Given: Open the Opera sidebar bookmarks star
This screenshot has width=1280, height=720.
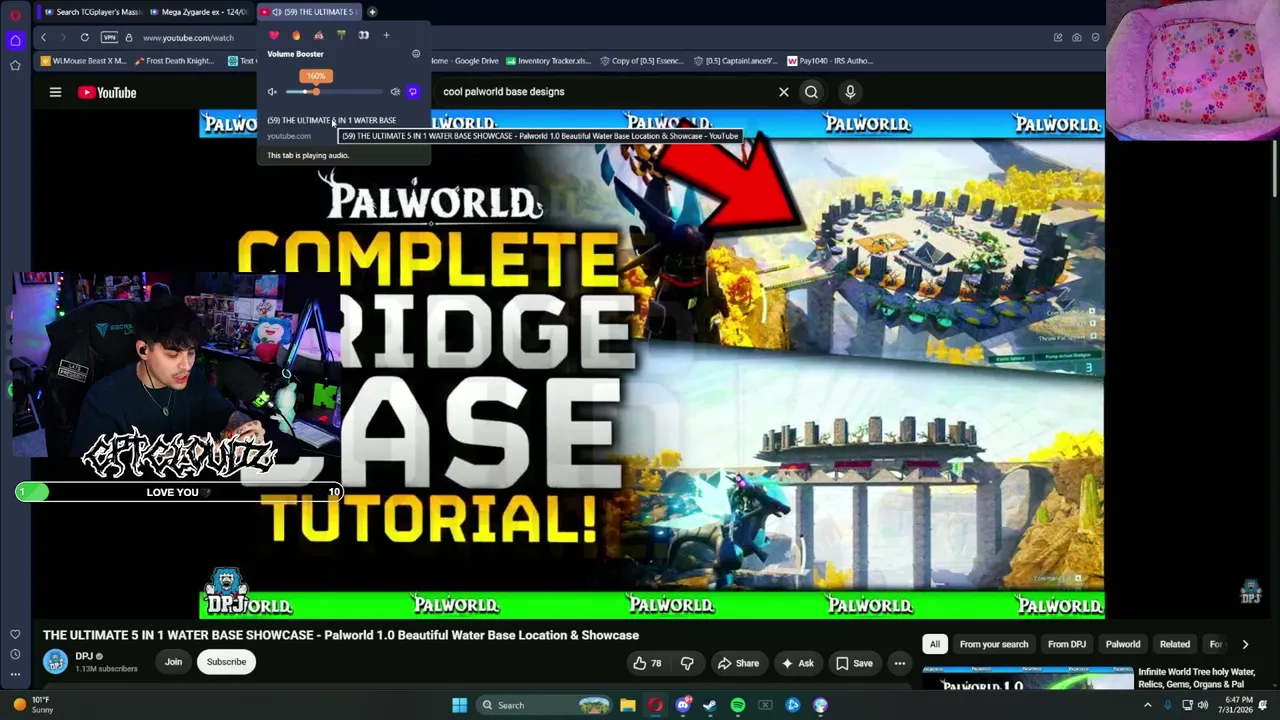Looking at the screenshot, I should 15,66.
